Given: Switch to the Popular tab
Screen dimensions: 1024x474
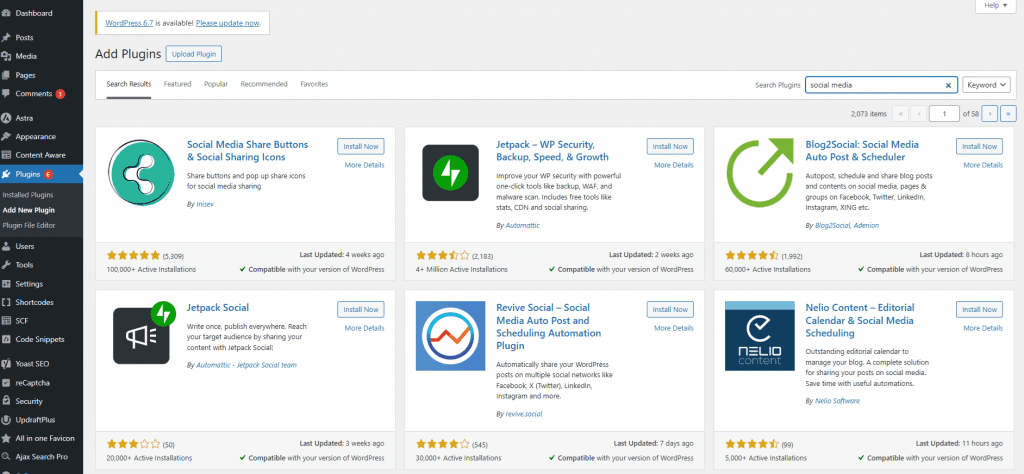Looking at the screenshot, I should [216, 84].
